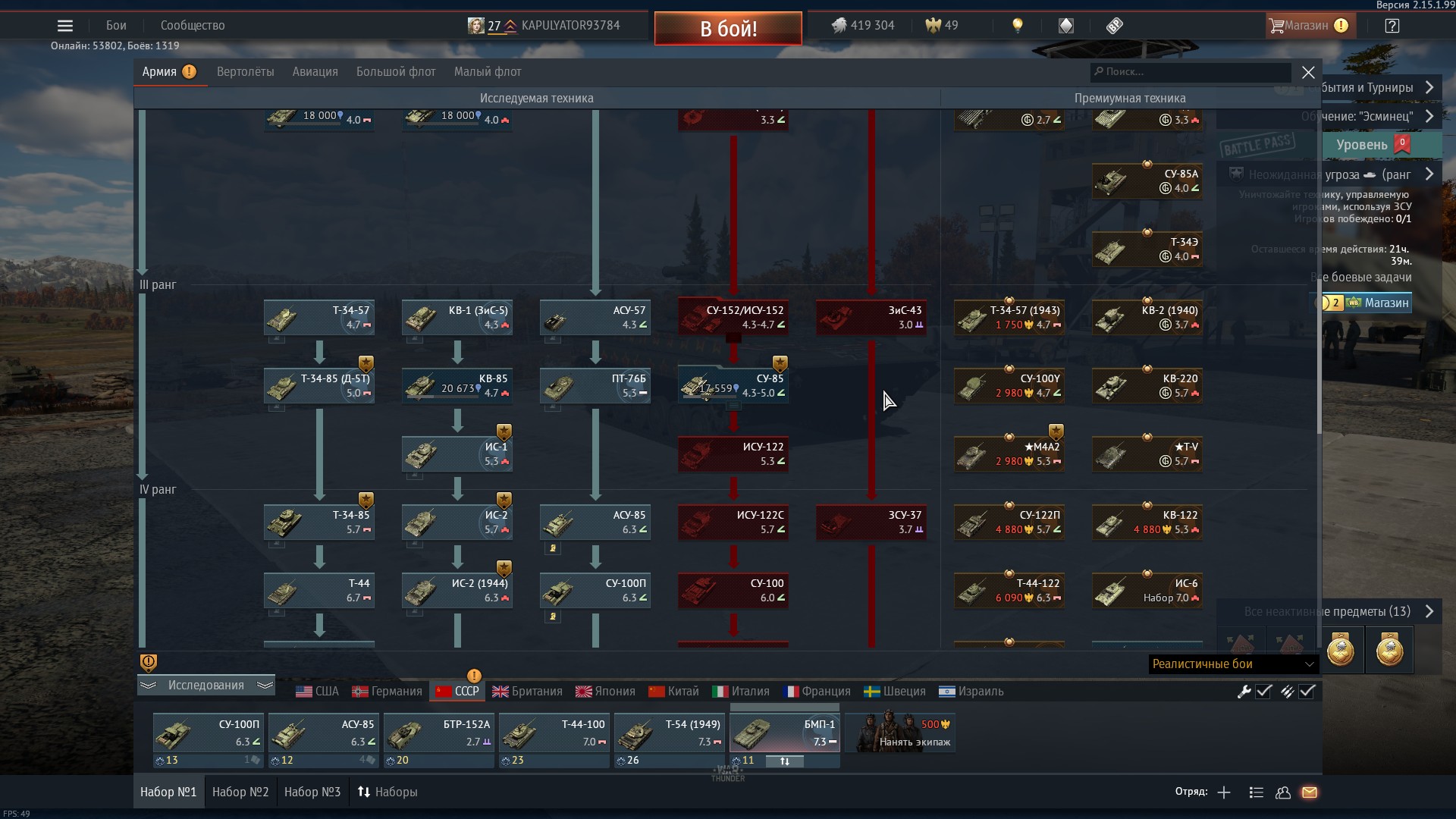Select the Япония nation tab

[605, 692]
